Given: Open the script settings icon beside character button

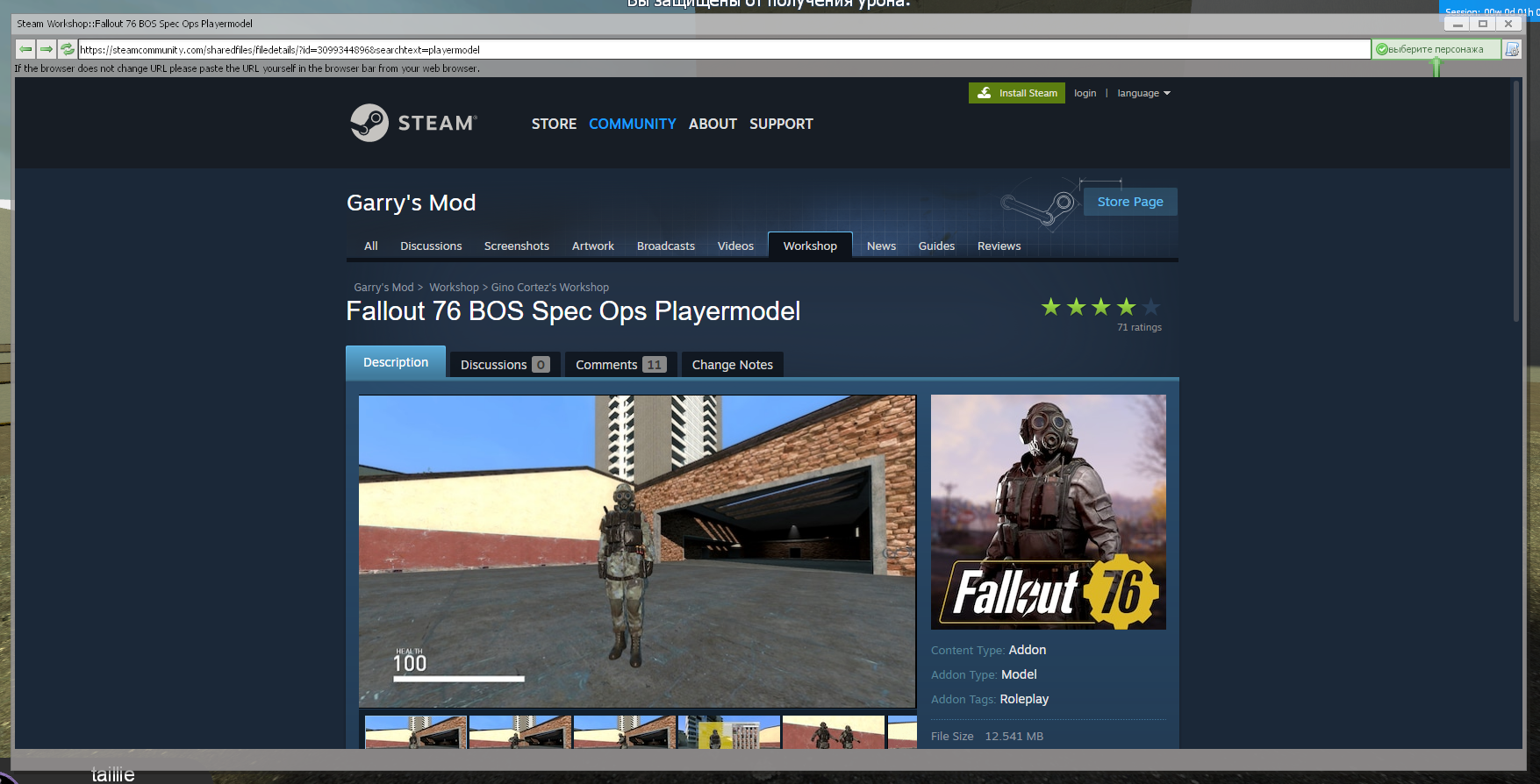Looking at the screenshot, I should point(1512,49).
